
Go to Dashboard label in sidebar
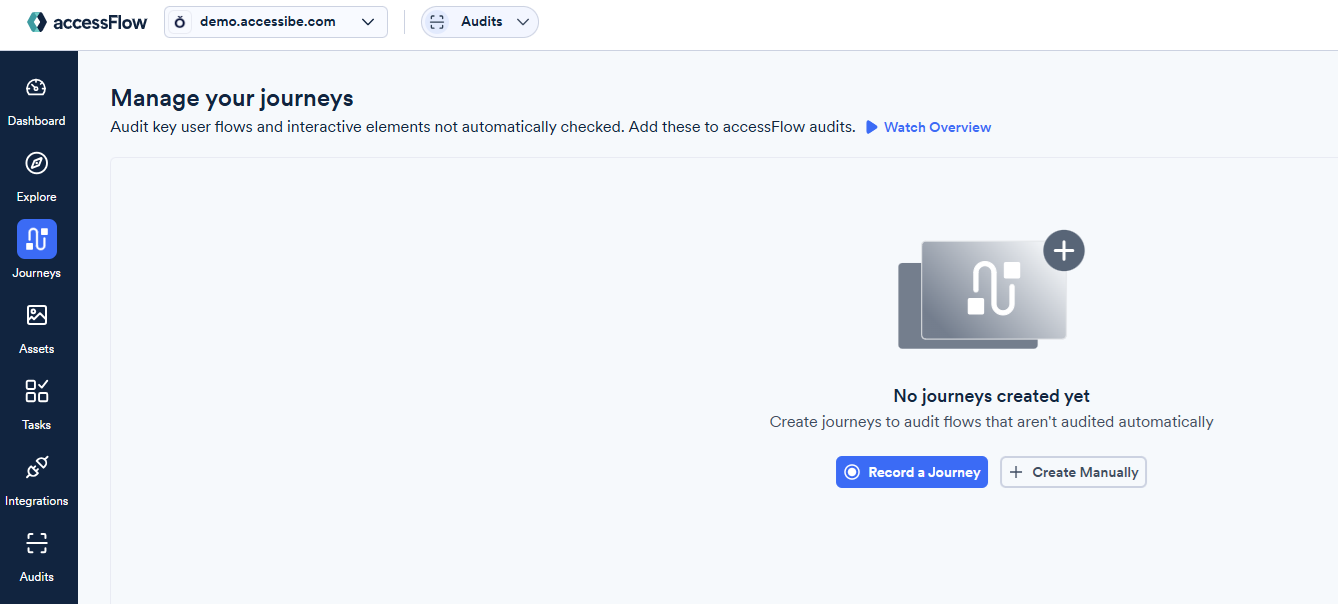click(x=37, y=121)
